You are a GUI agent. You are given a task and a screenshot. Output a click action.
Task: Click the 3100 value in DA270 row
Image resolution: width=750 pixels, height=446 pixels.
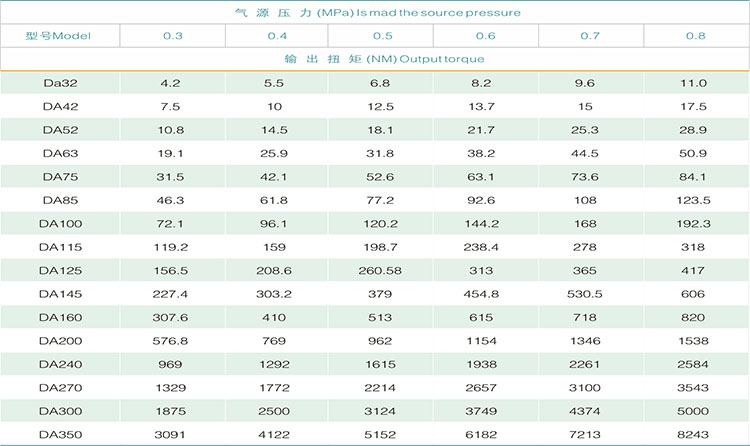[x=590, y=387]
